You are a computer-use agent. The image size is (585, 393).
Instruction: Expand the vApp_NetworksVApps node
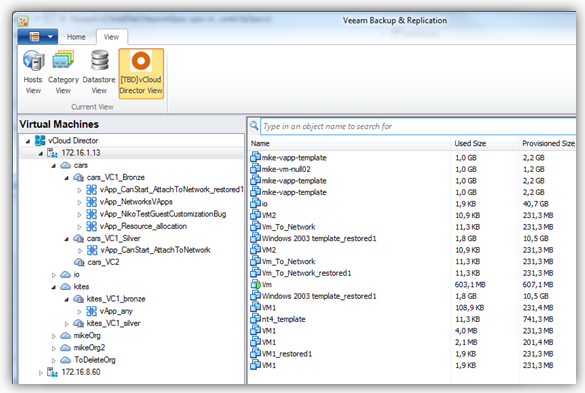point(79,203)
